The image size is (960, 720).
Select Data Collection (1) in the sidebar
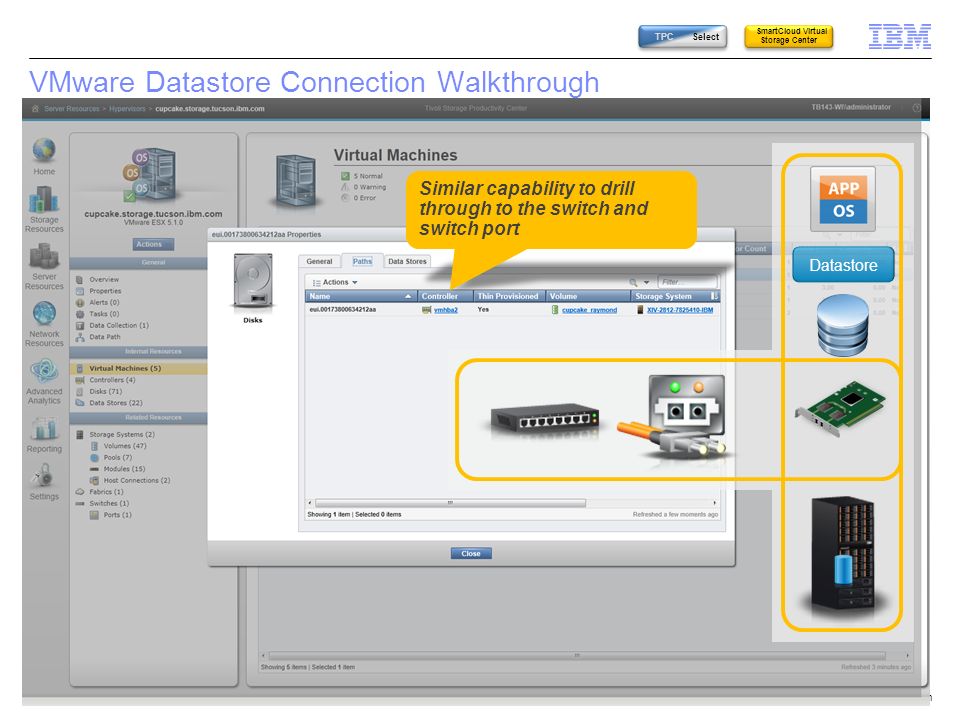[x=119, y=326]
